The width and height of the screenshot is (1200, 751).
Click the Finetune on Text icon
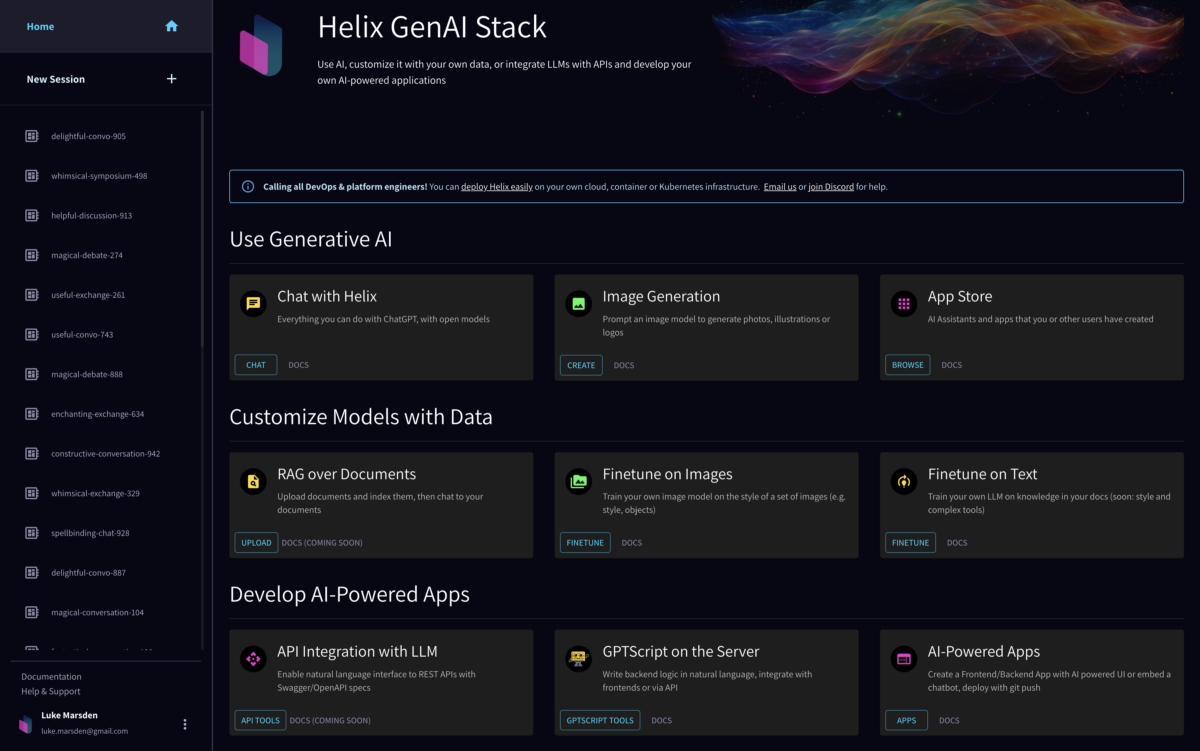click(x=904, y=481)
